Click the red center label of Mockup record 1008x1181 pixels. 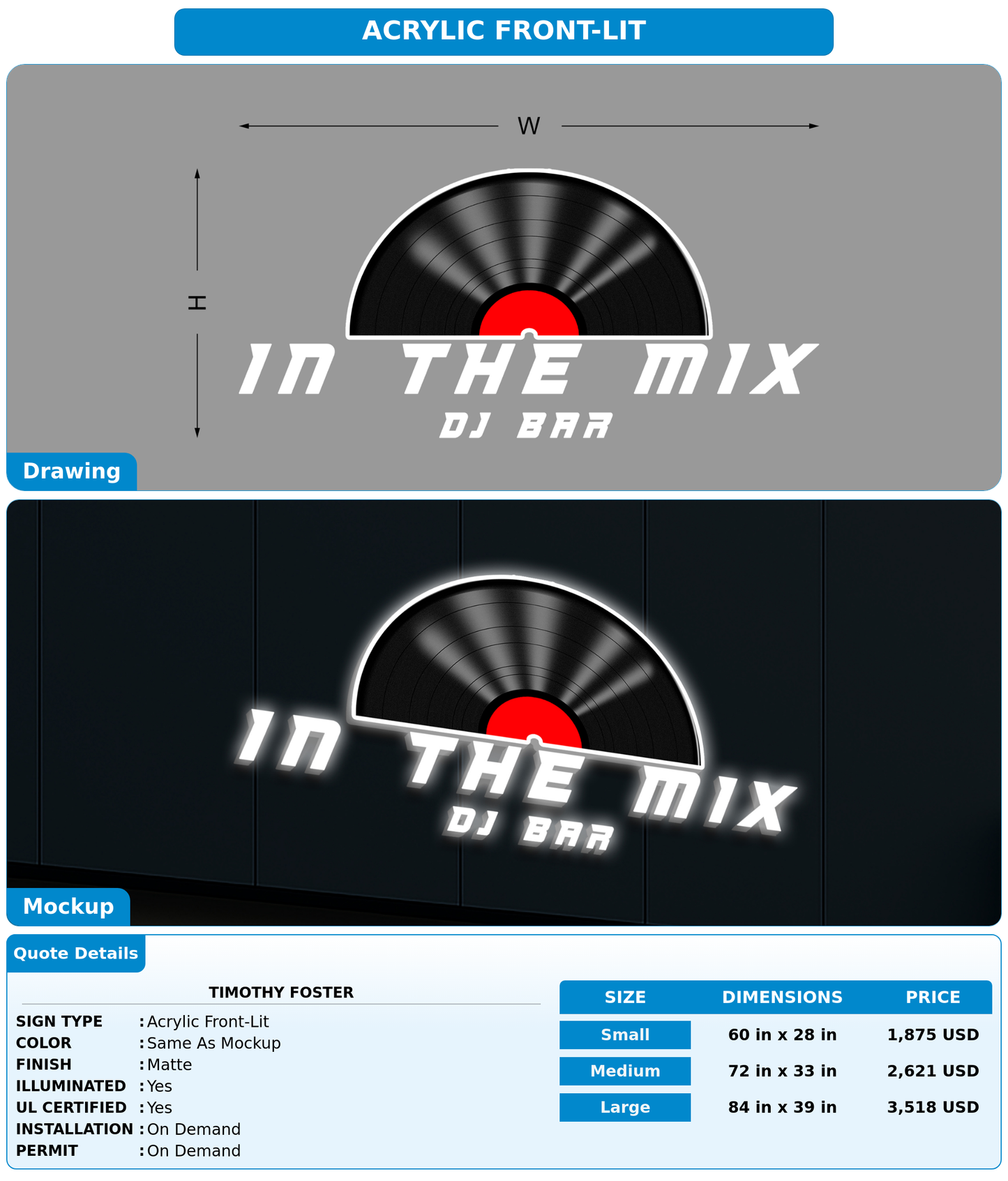click(534, 722)
